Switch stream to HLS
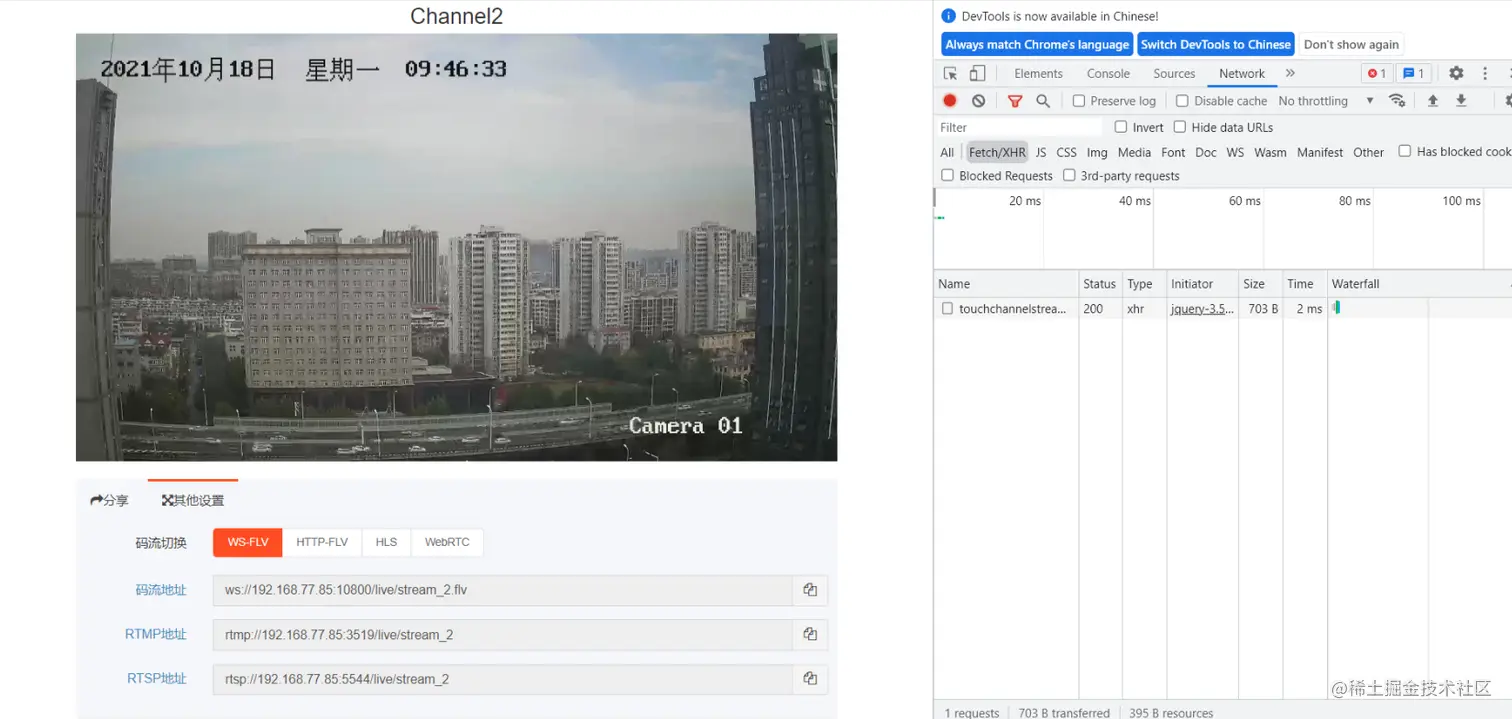The image size is (1512, 719). click(386, 542)
